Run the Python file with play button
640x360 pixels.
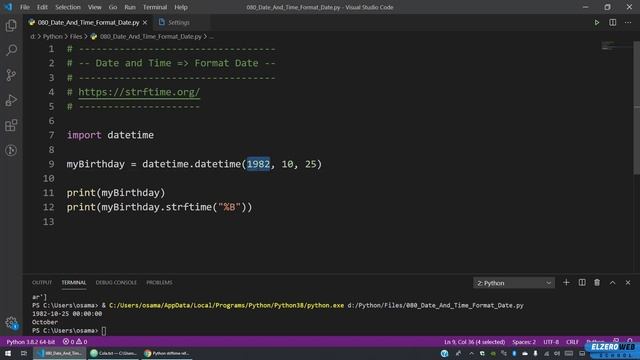[597, 22]
